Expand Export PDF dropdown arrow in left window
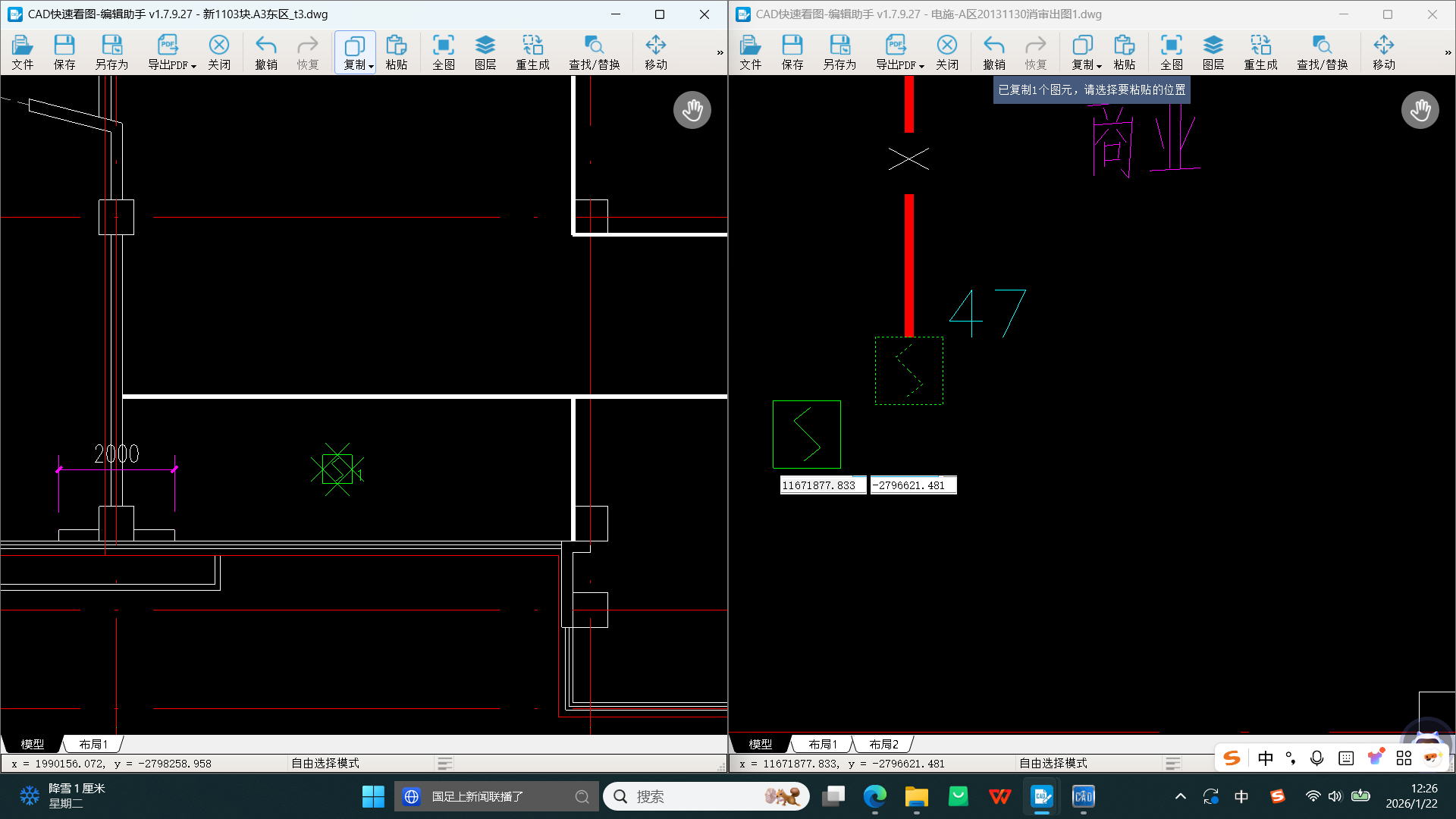Viewport: 1456px width, 819px height. tap(194, 66)
